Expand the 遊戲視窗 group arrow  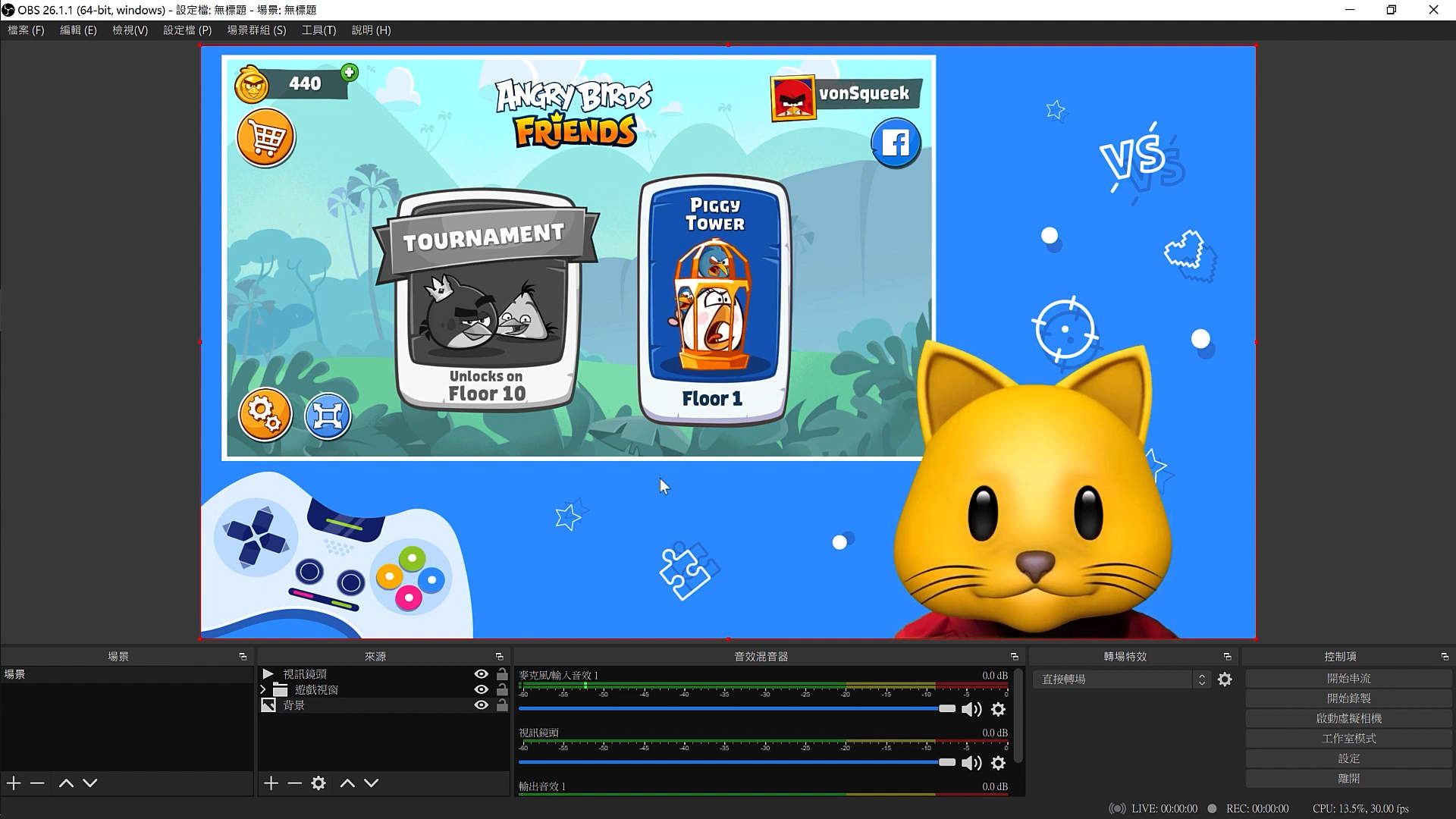(x=263, y=689)
